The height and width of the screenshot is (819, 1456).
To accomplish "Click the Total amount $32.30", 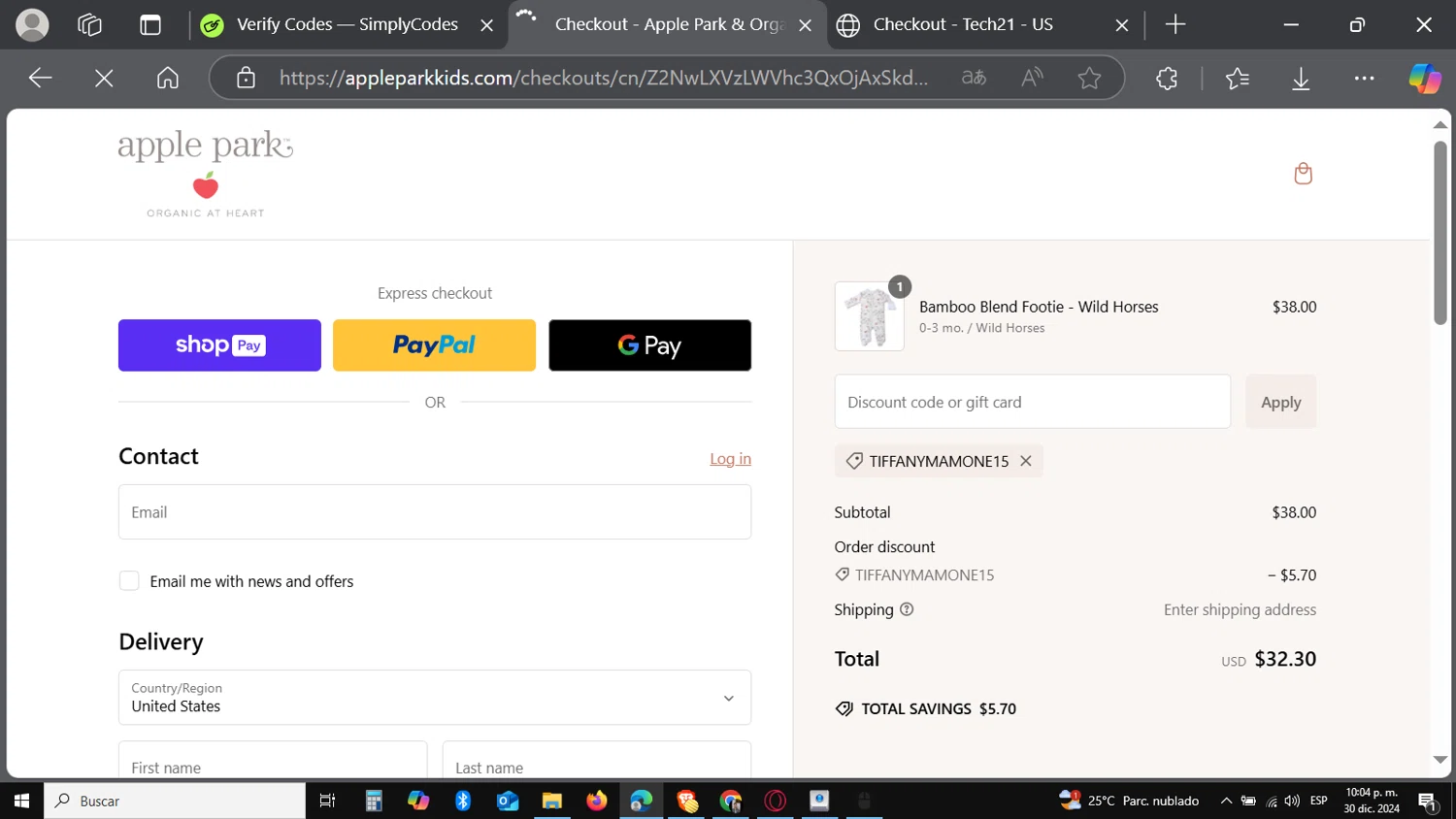I will (1285, 659).
